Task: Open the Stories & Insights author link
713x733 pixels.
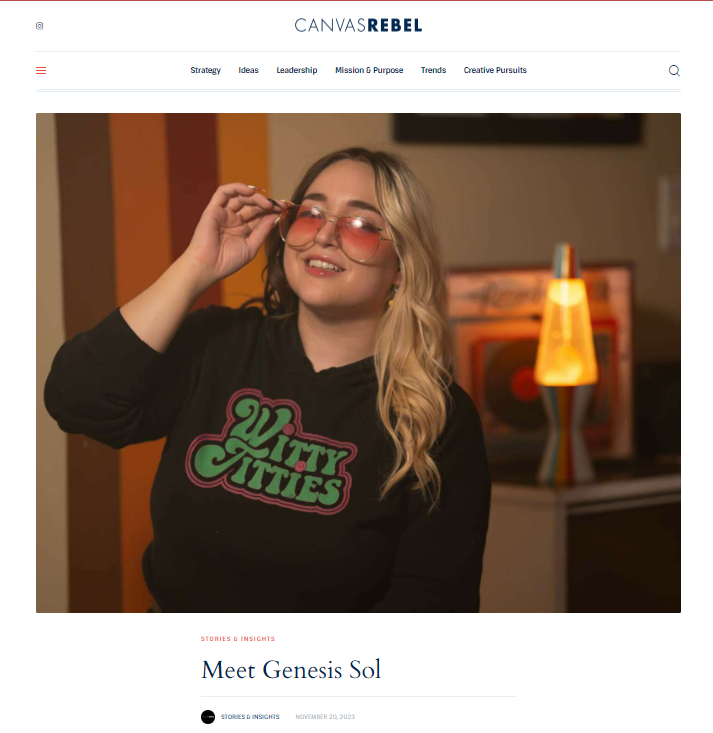Action: click(x=250, y=717)
